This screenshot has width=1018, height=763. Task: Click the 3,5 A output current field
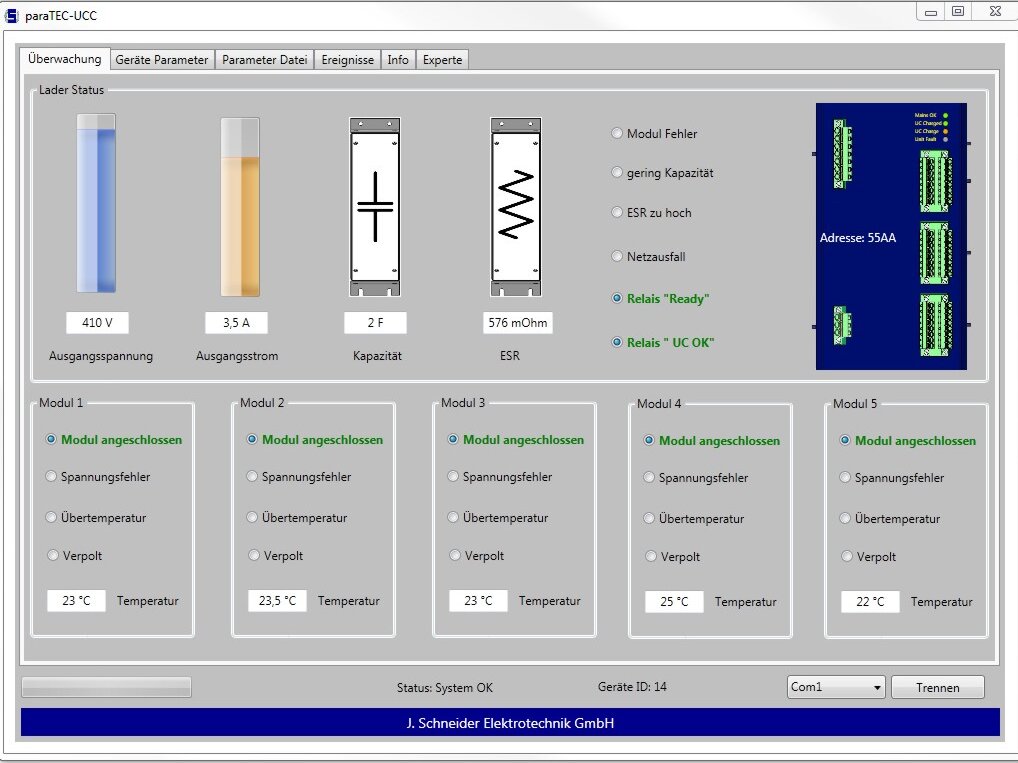click(x=236, y=323)
